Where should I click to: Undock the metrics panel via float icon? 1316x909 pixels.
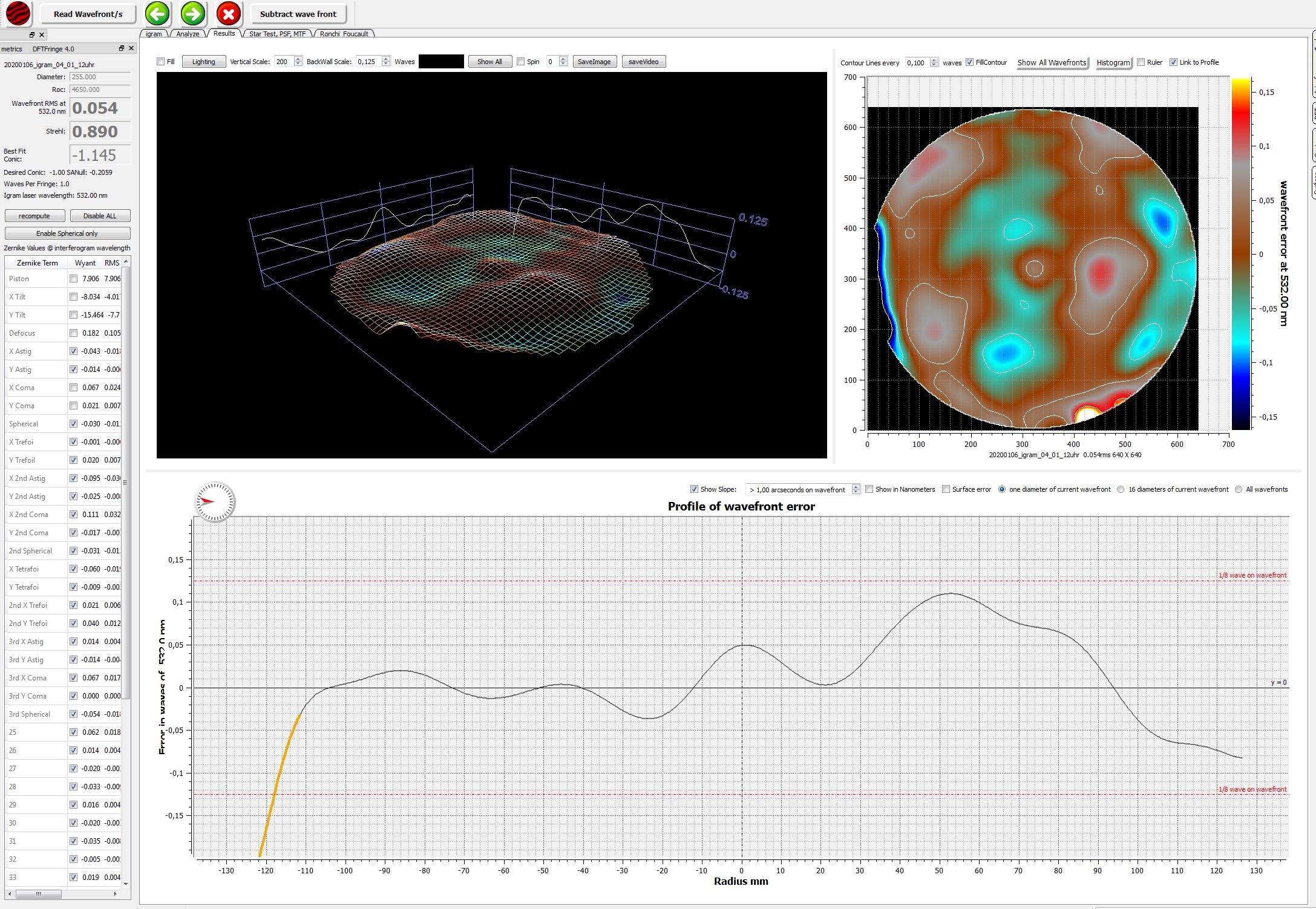coord(122,48)
